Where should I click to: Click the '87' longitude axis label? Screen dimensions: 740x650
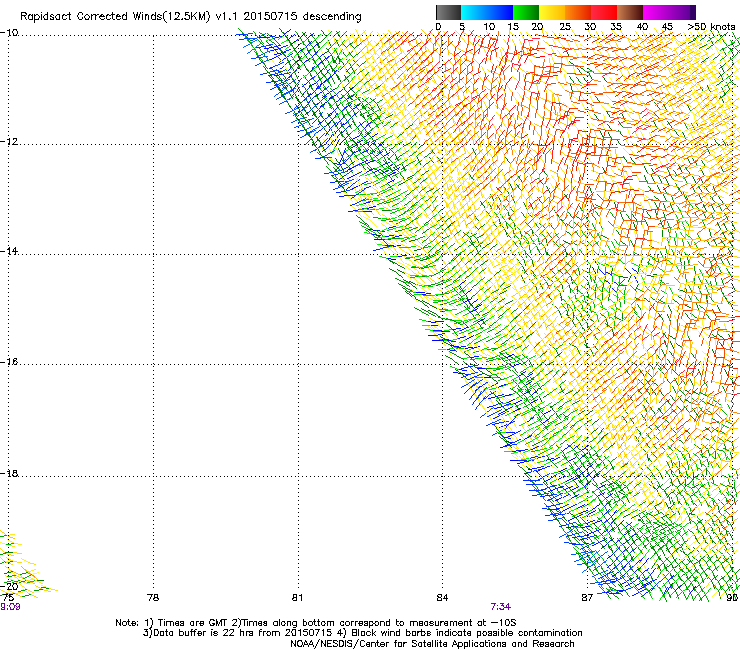tap(587, 598)
